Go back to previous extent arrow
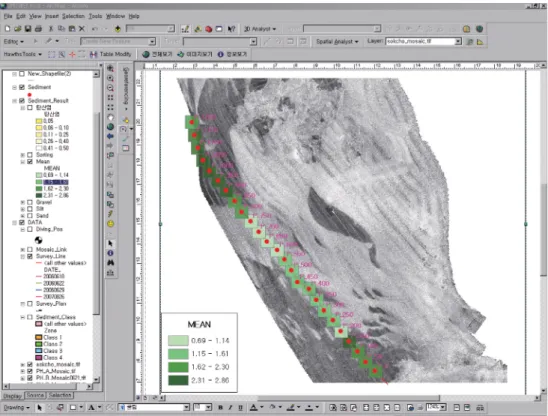Screen dimensions: 548x416 pos(110,136)
